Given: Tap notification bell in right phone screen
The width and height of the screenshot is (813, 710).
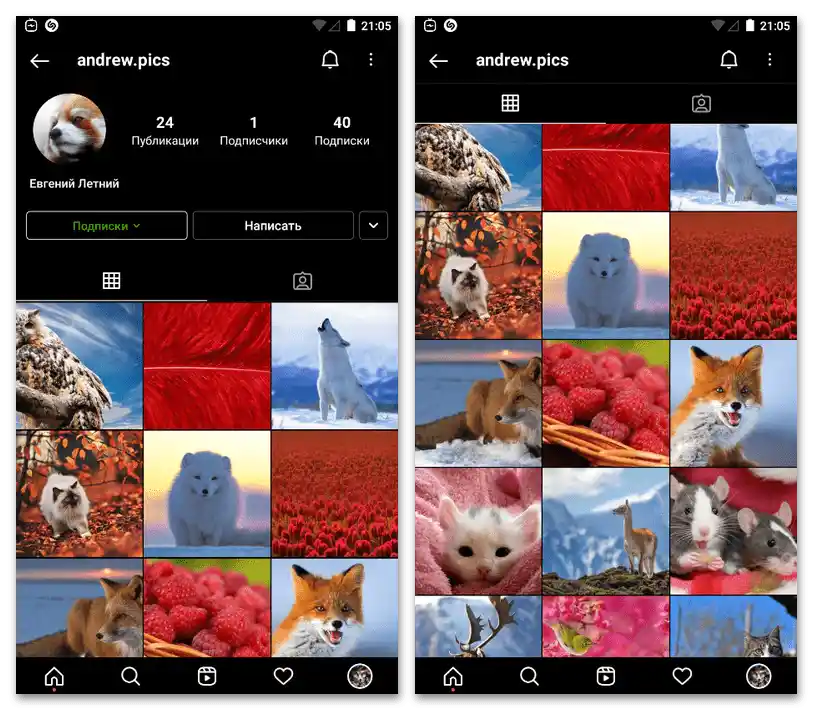Looking at the screenshot, I should [728, 60].
